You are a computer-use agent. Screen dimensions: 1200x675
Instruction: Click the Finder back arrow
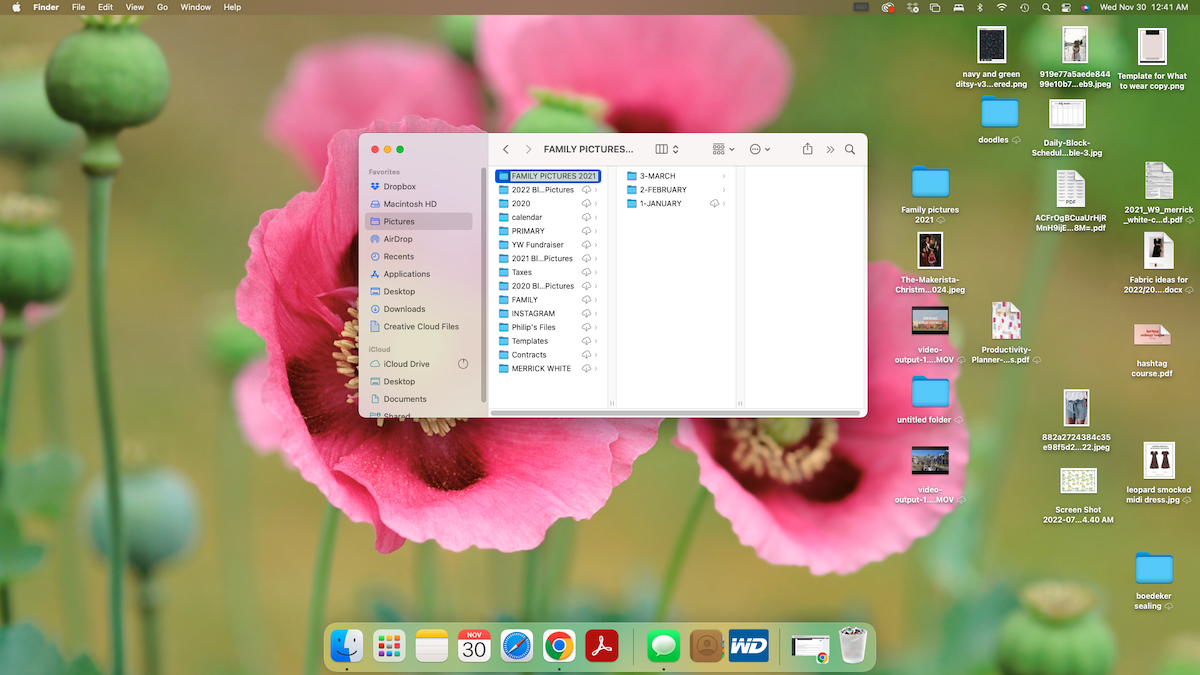(506, 149)
